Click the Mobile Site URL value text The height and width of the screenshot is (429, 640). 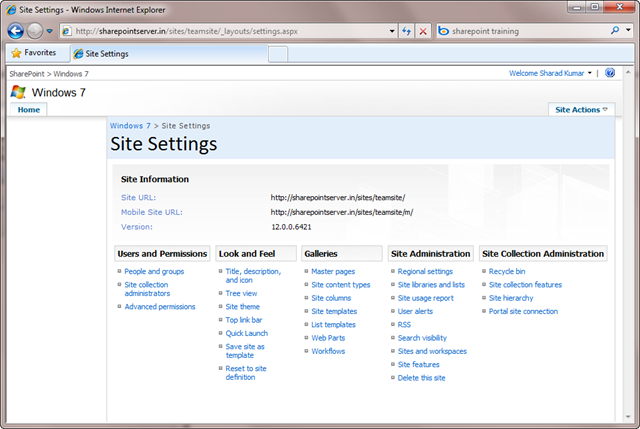pyautogui.click(x=342, y=212)
